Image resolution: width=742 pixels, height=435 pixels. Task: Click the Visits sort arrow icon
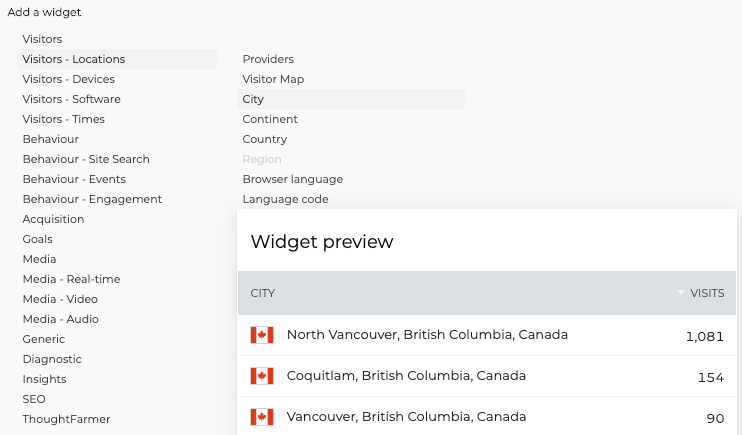(x=681, y=293)
